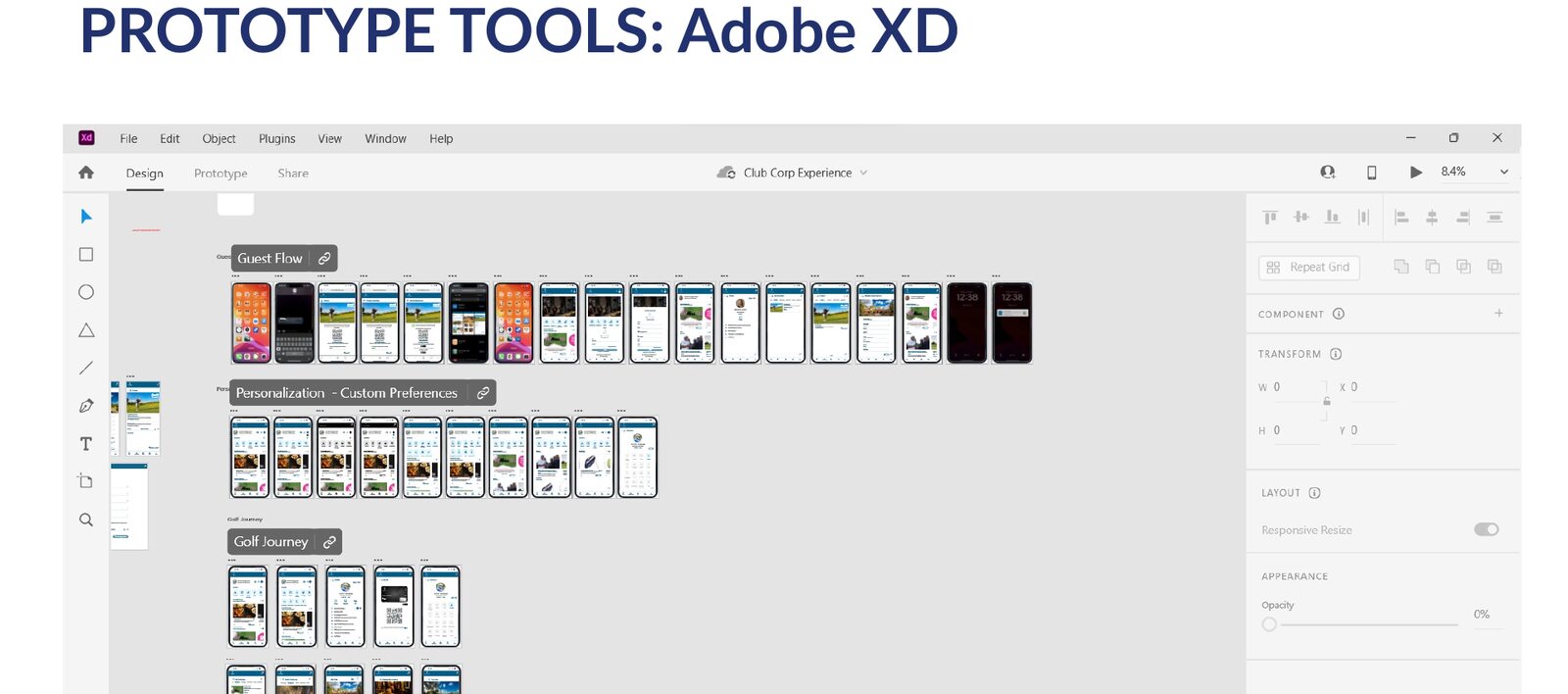The height and width of the screenshot is (694, 1568).
Task: Click the Opacity 0% value field
Action: [1487, 615]
